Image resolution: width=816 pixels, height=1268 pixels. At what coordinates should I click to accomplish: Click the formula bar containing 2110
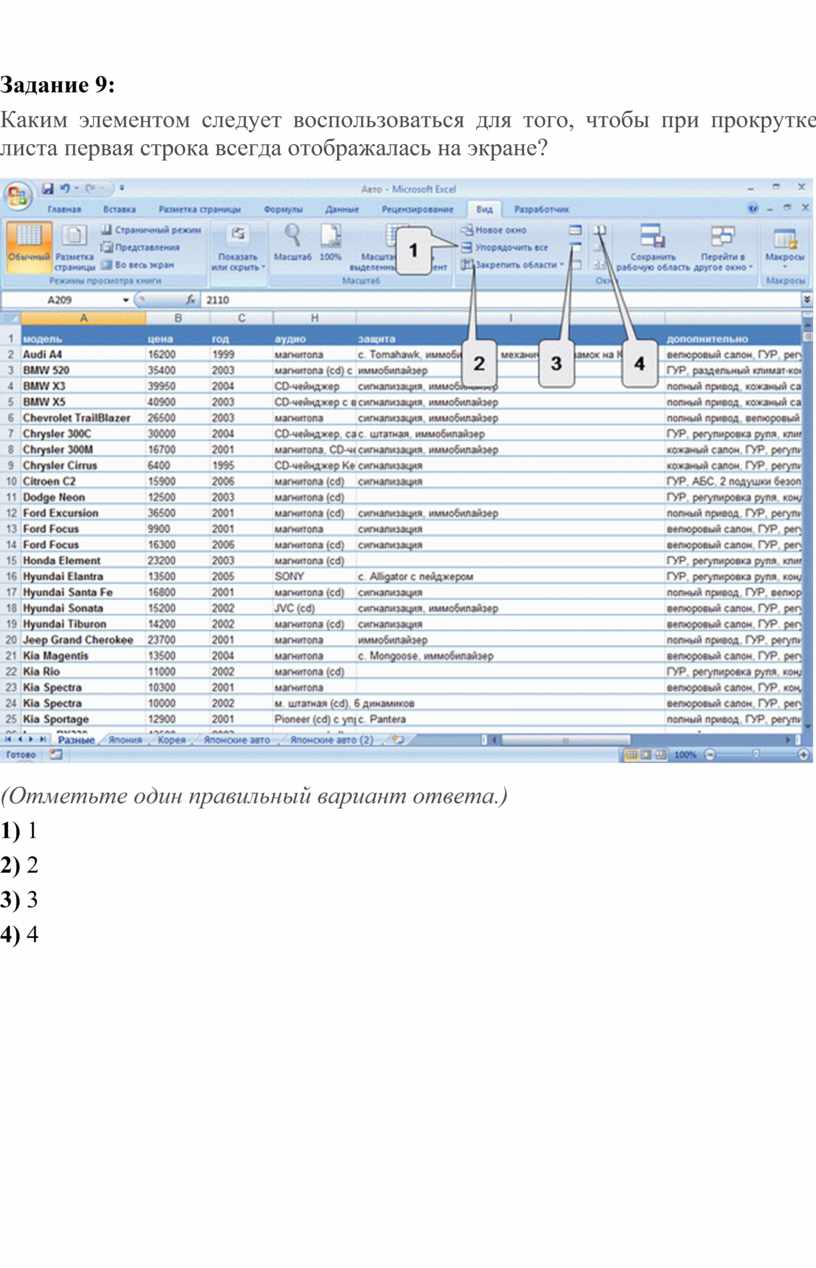500,299
